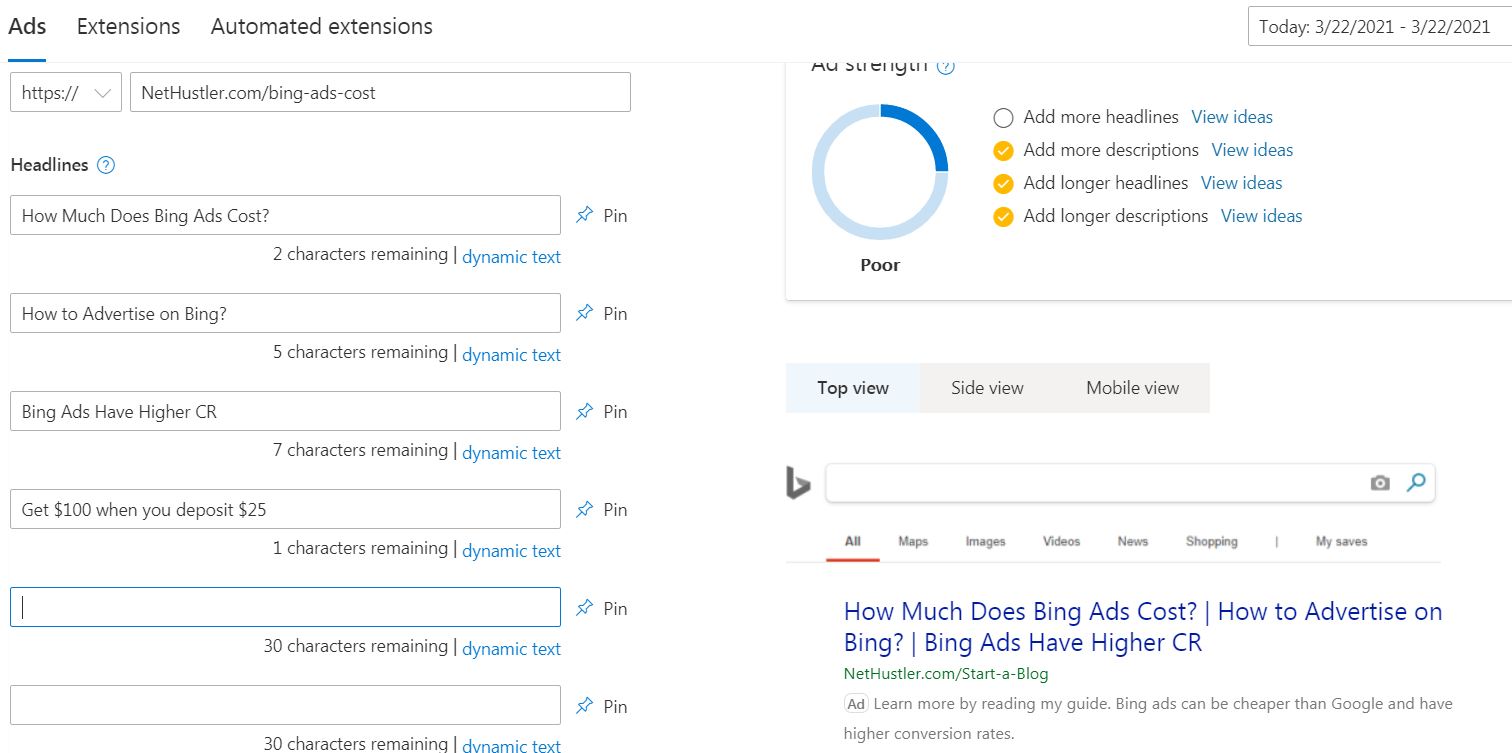Open the date range picker 'Today: 3/22/2021'
This screenshot has height=753, width=1512.
[x=1380, y=26]
